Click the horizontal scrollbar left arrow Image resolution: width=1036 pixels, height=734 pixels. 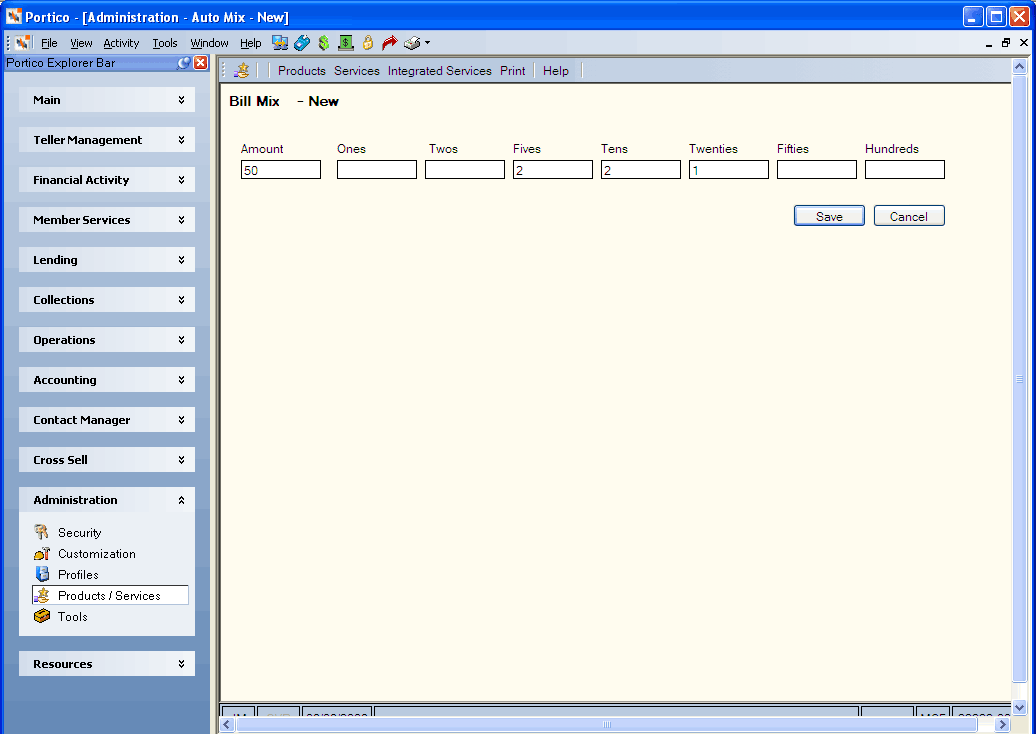pyautogui.click(x=227, y=725)
